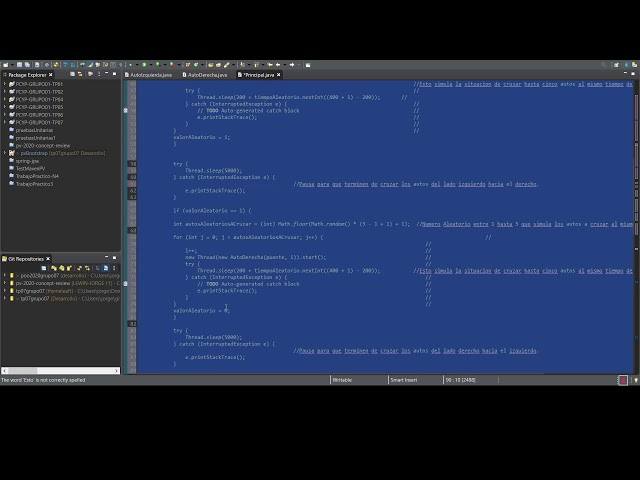
Task: Click the Clone Git repository icon
Action: click(62, 268)
